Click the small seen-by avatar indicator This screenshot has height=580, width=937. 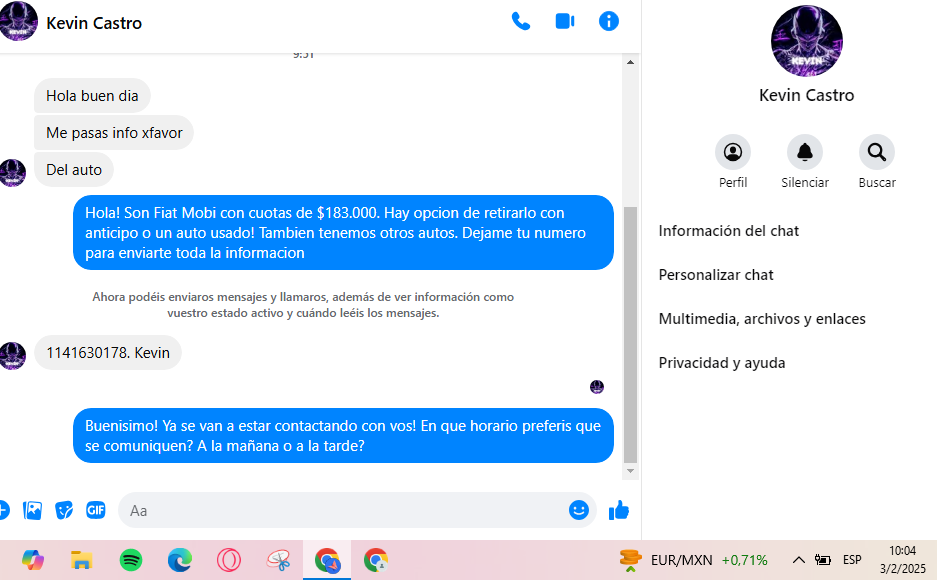pos(596,387)
